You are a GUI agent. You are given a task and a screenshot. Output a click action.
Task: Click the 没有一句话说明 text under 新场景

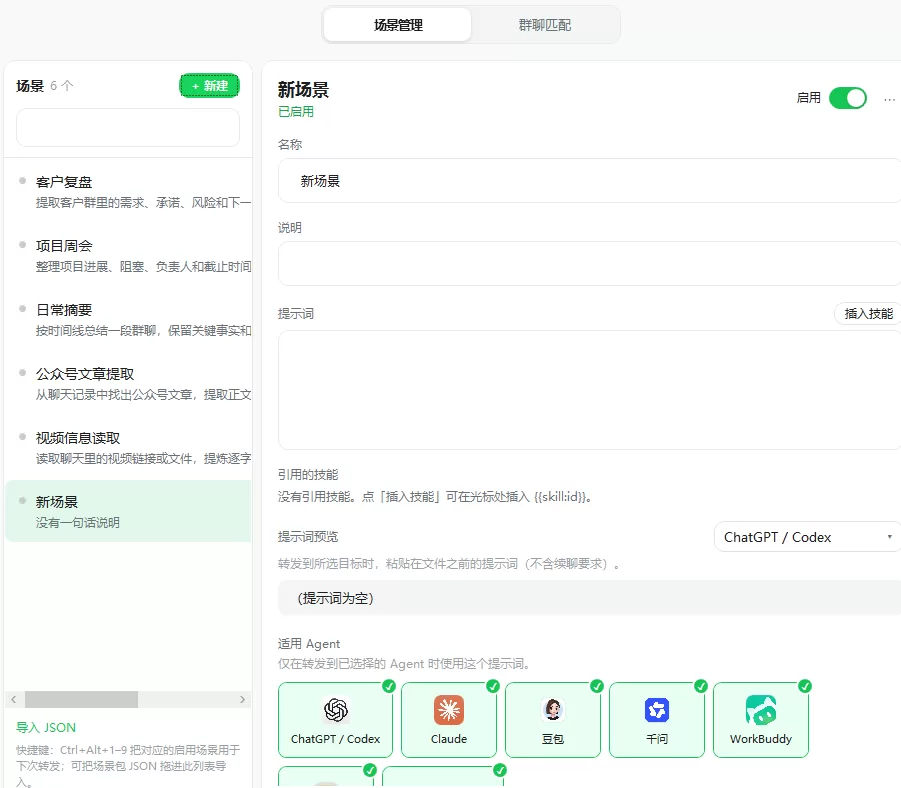pos(78,523)
